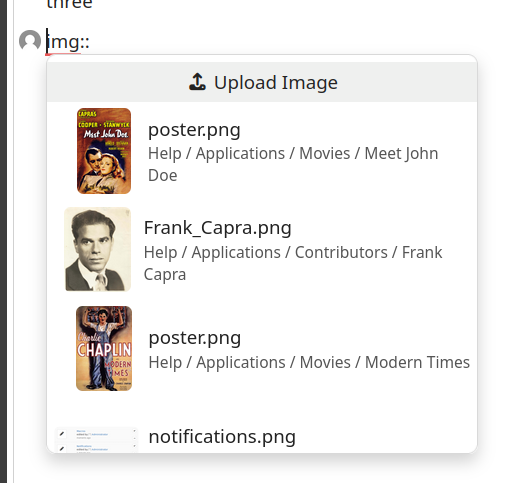The width and height of the screenshot is (510, 483).
Task: Choose the Frank_Capra.png filename
Action: click(218, 228)
